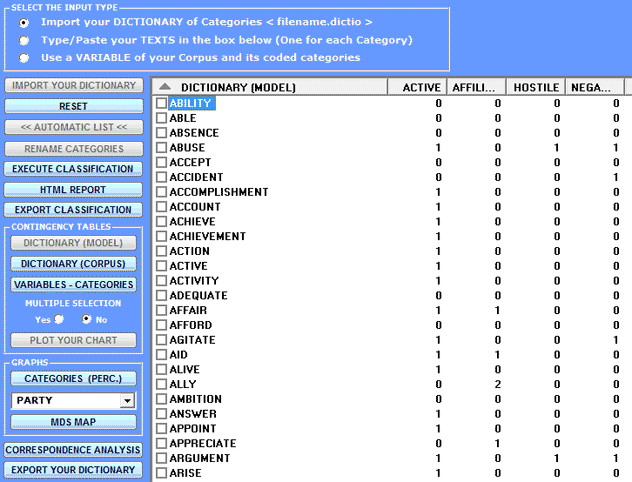Sort by HOSTILE column header
The height and width of the screenshot is (482, 632).
[x=535, y=87]
